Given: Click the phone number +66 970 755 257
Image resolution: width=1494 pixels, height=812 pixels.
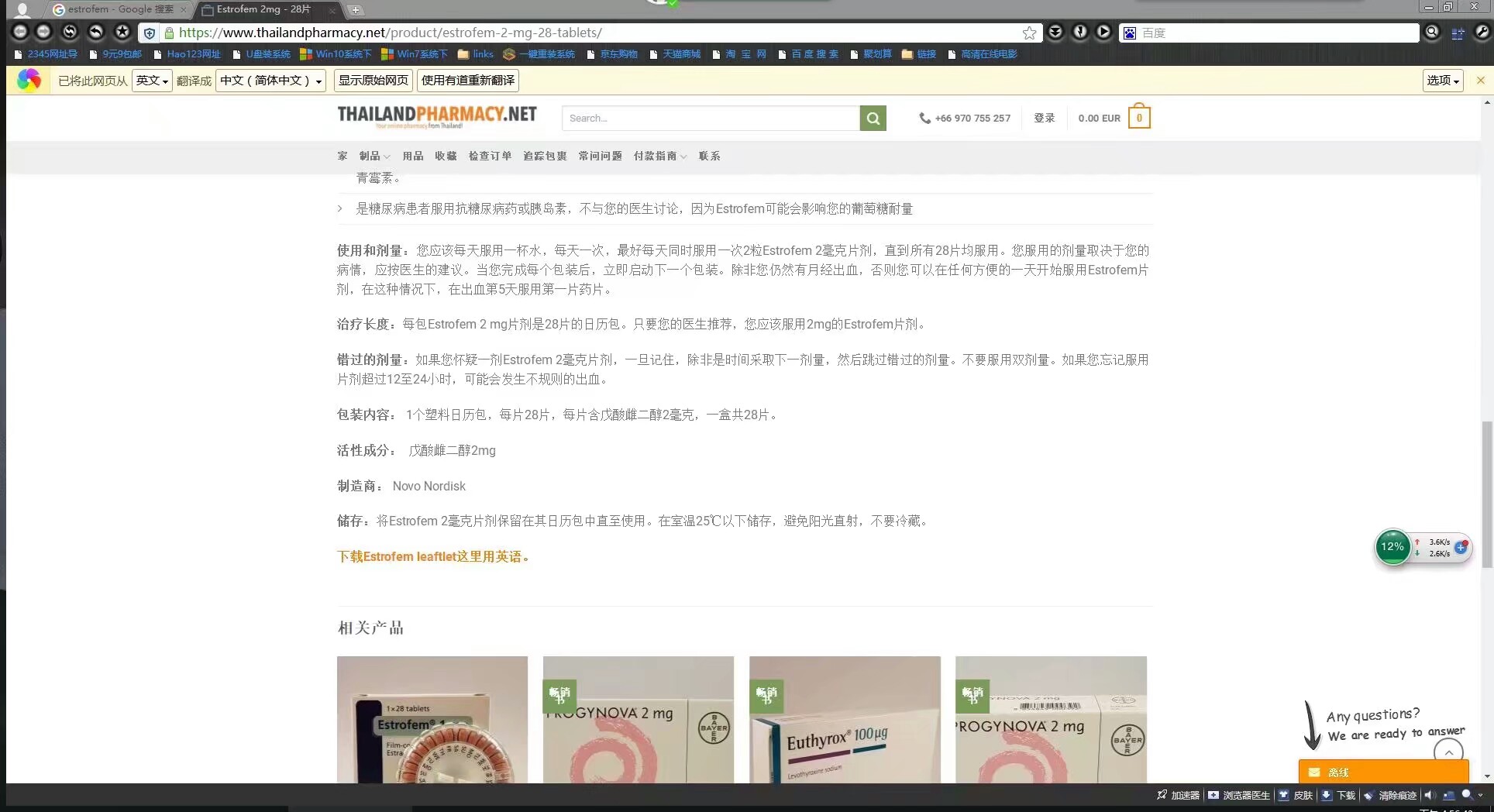Looking at the screenshot, I should click(x=972, y=118).
